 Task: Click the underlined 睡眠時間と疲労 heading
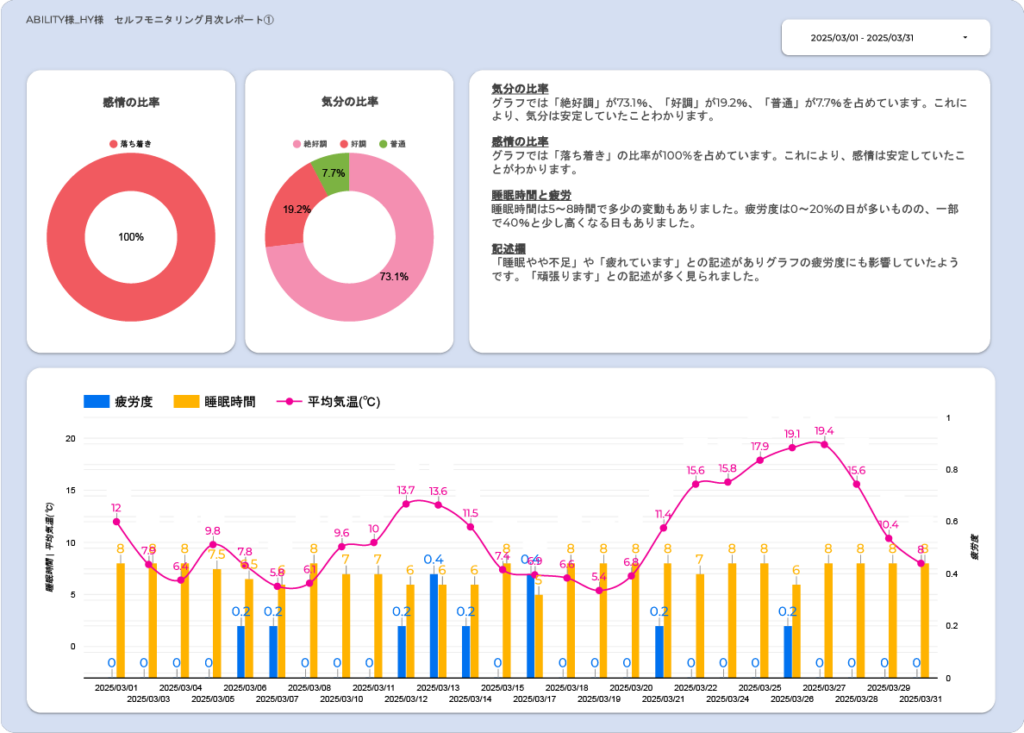click(x=531, y=195)
